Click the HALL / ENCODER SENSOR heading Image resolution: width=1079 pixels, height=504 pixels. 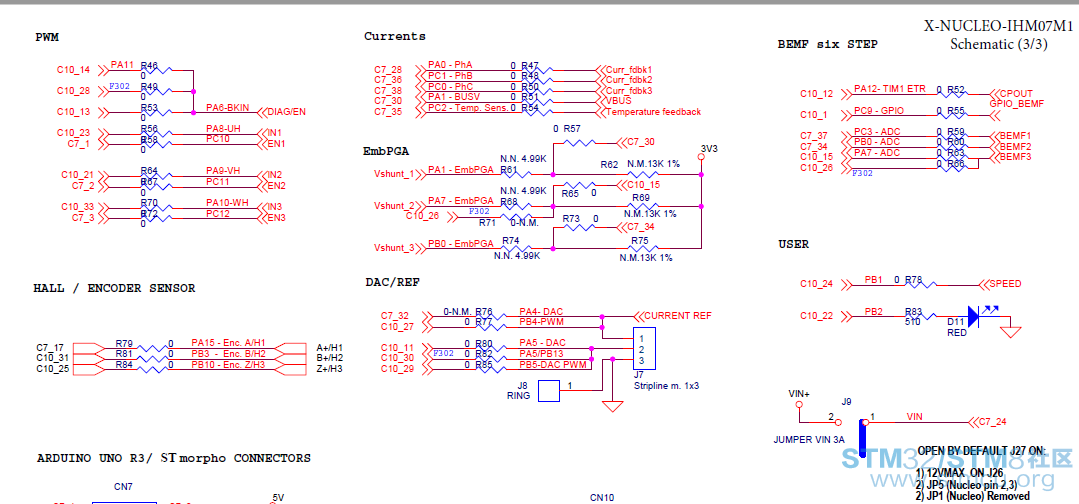click(x=114, y=288)
